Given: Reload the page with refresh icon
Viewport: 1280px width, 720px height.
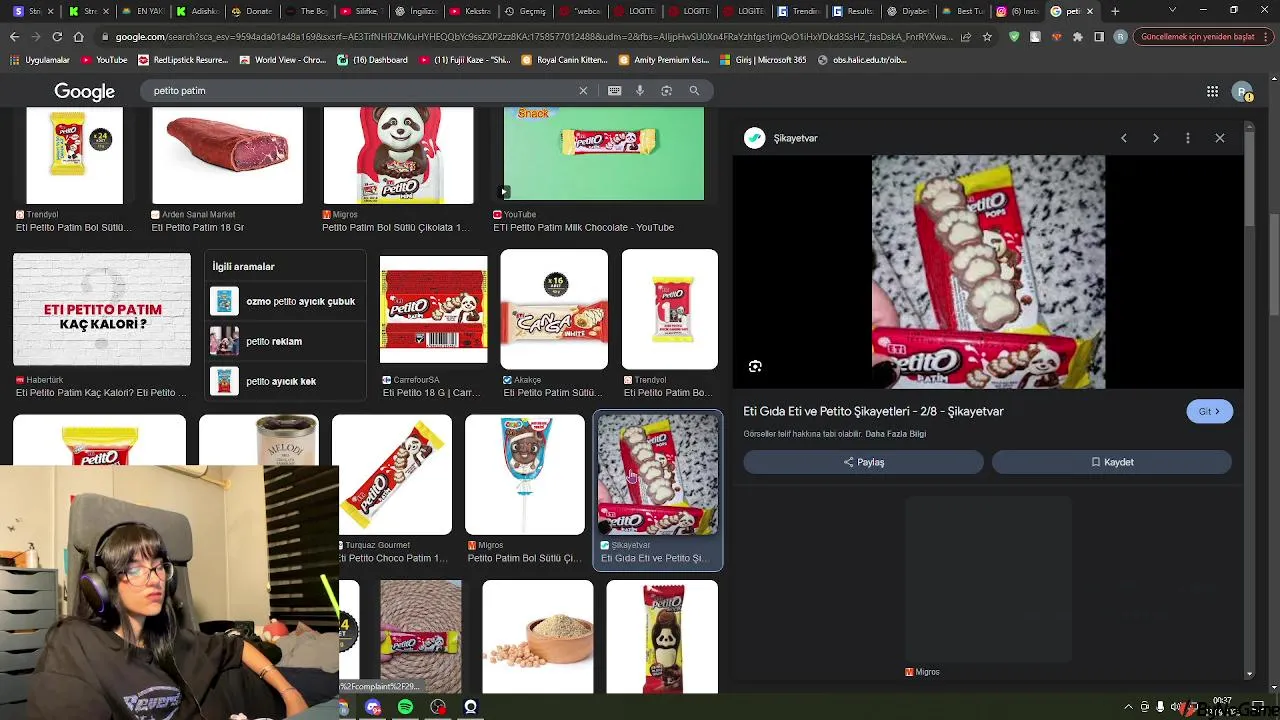Looking at the screenshot, I should tap(57, 37).
